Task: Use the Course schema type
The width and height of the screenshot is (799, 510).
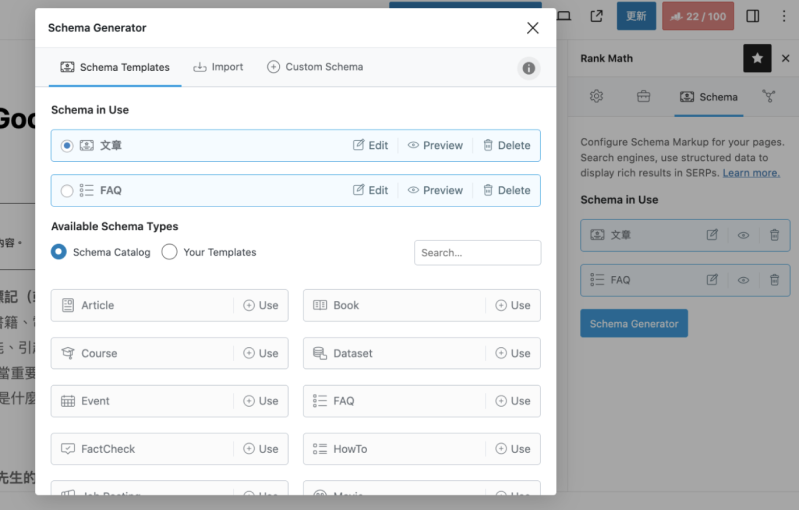Action: coord(261,353)
